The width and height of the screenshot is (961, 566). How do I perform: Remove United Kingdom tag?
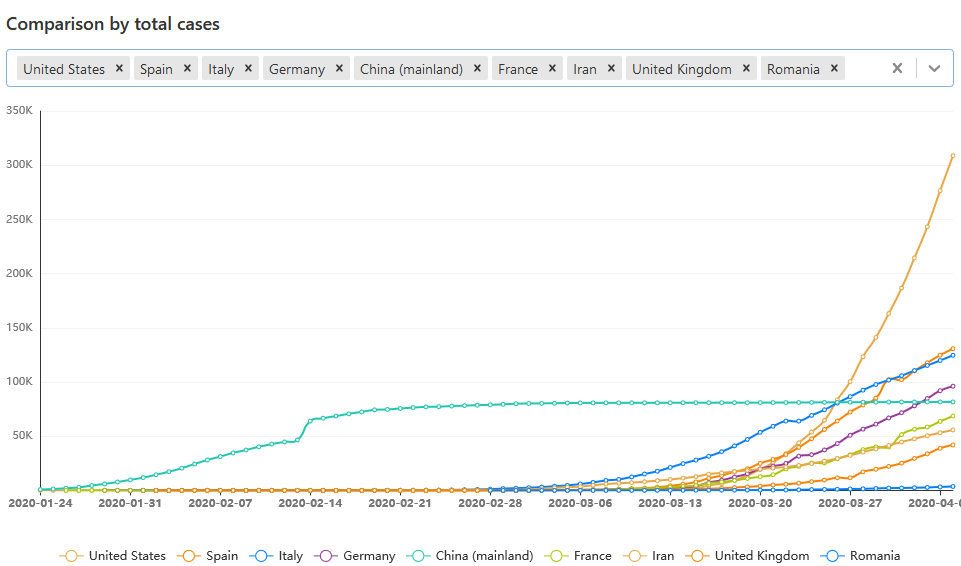click(746, 69)
